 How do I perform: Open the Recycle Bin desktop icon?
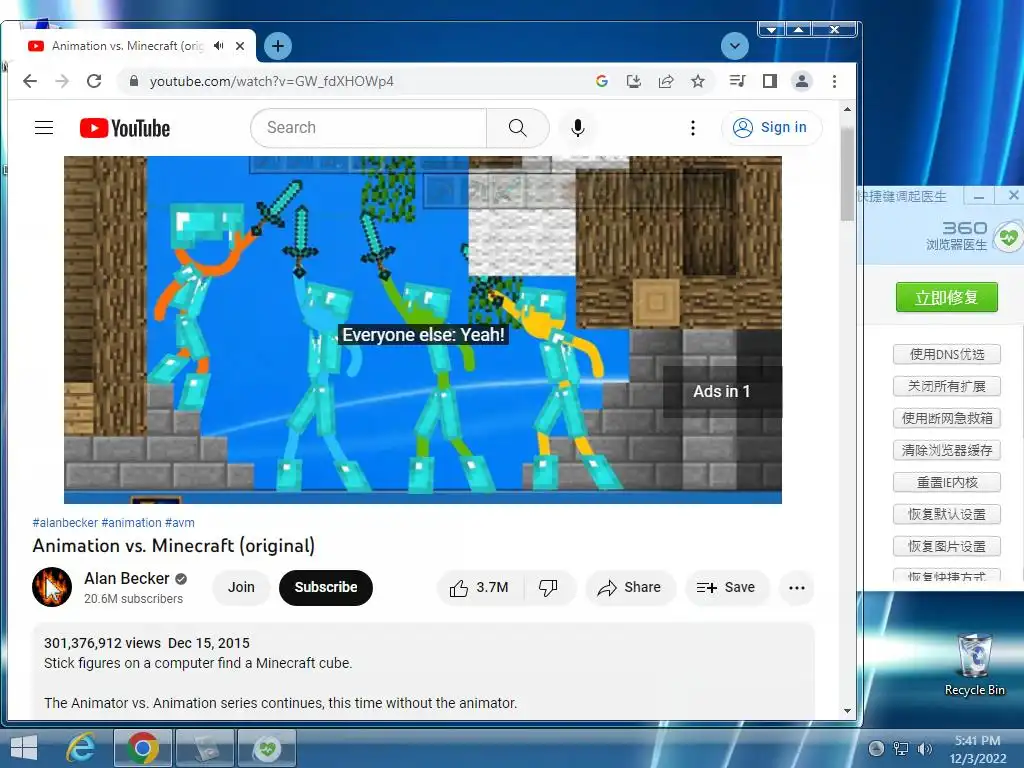974,665
